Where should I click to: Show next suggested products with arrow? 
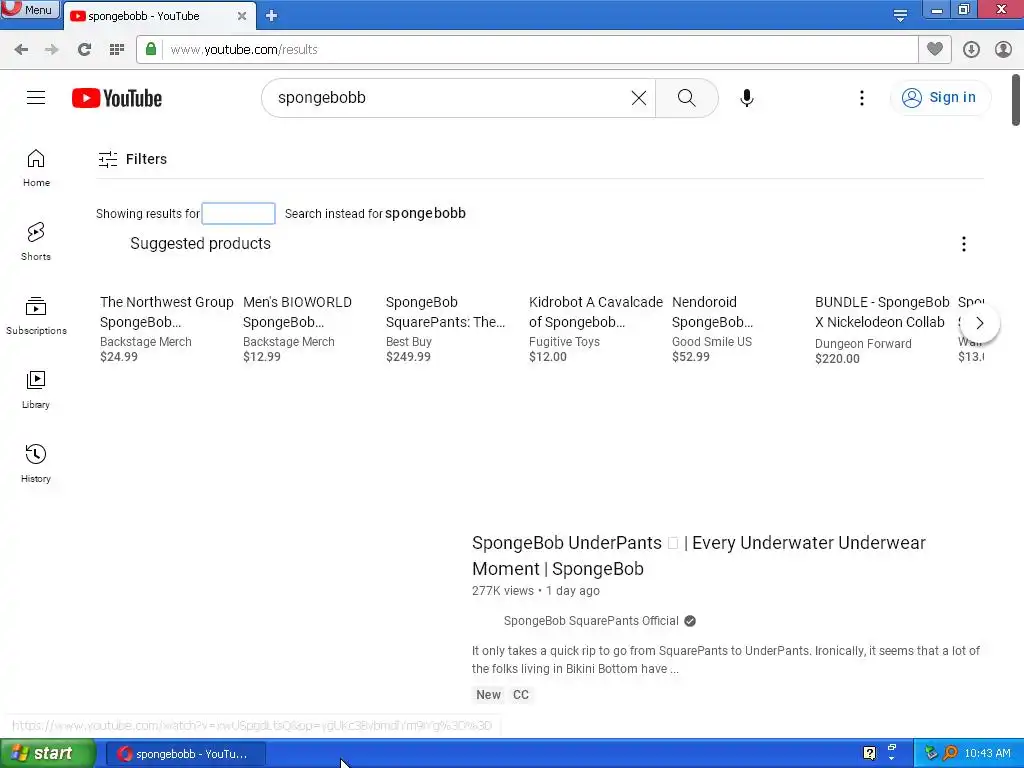click(980, 323)
